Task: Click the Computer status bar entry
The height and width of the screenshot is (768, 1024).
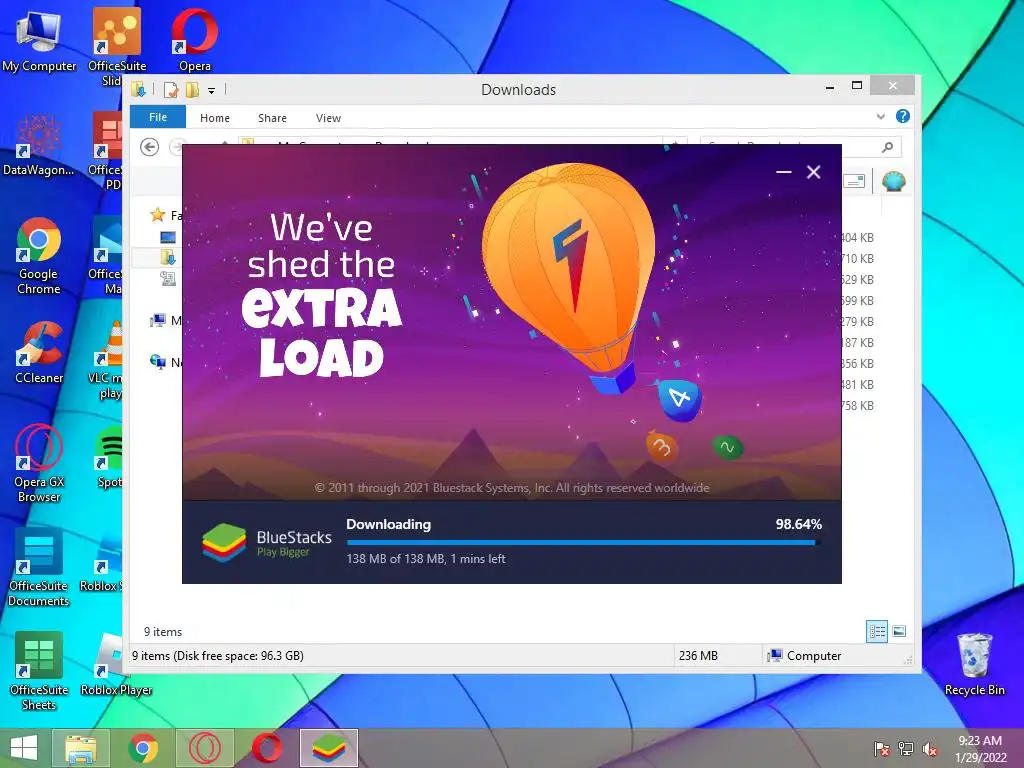Action: (804, 656)
